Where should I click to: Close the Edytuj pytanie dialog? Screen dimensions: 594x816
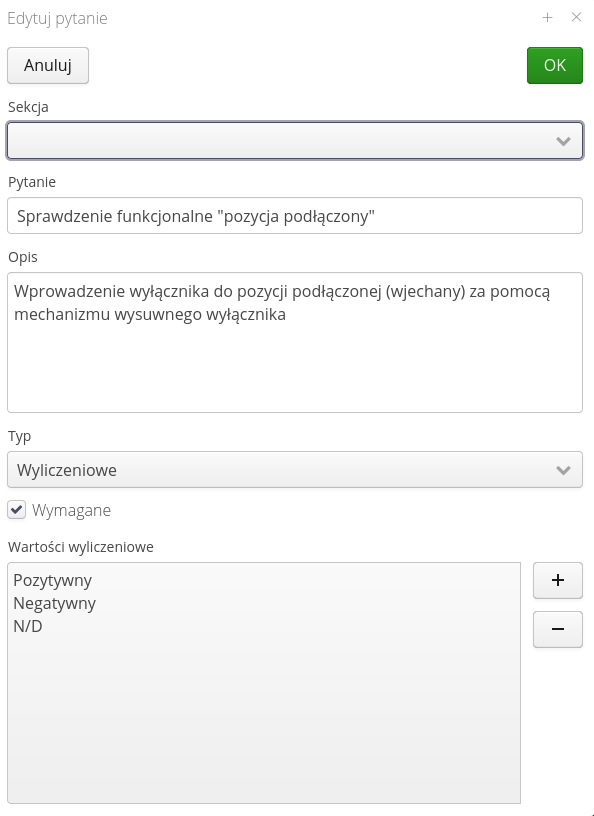576,17
